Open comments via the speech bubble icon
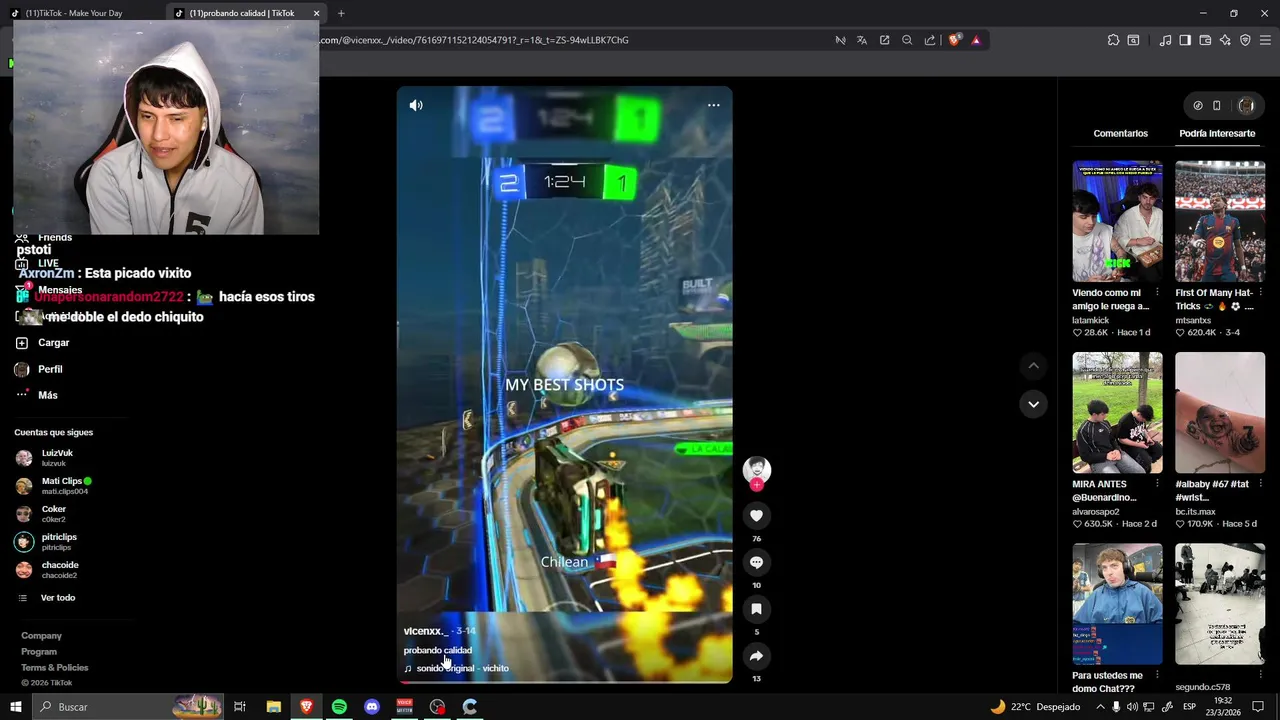 coord(756,563)
